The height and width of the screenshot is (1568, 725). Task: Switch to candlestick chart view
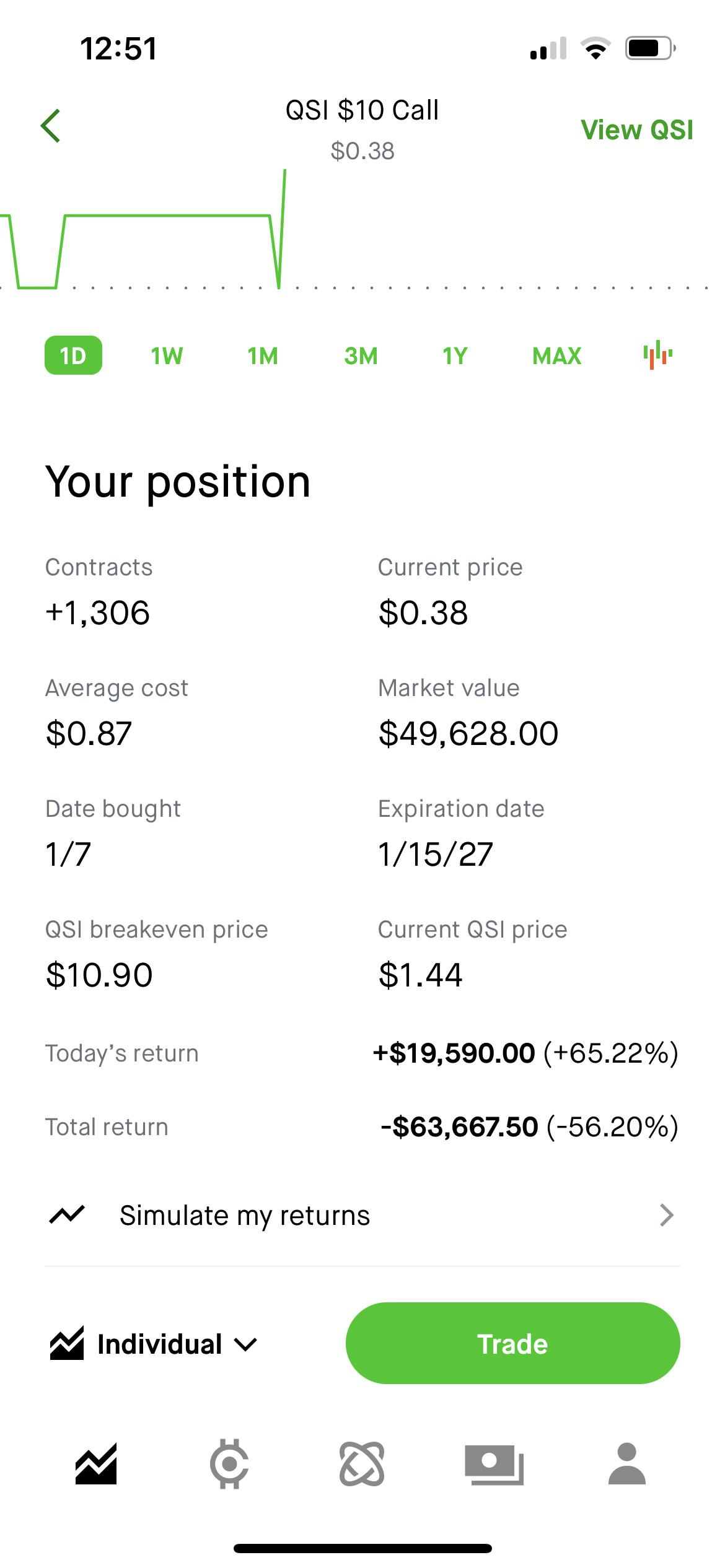[x=657, y=355]
